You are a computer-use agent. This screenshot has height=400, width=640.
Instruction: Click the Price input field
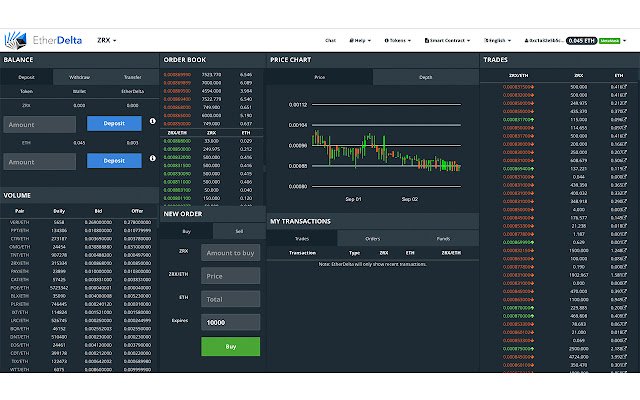(x=231, y=276)
